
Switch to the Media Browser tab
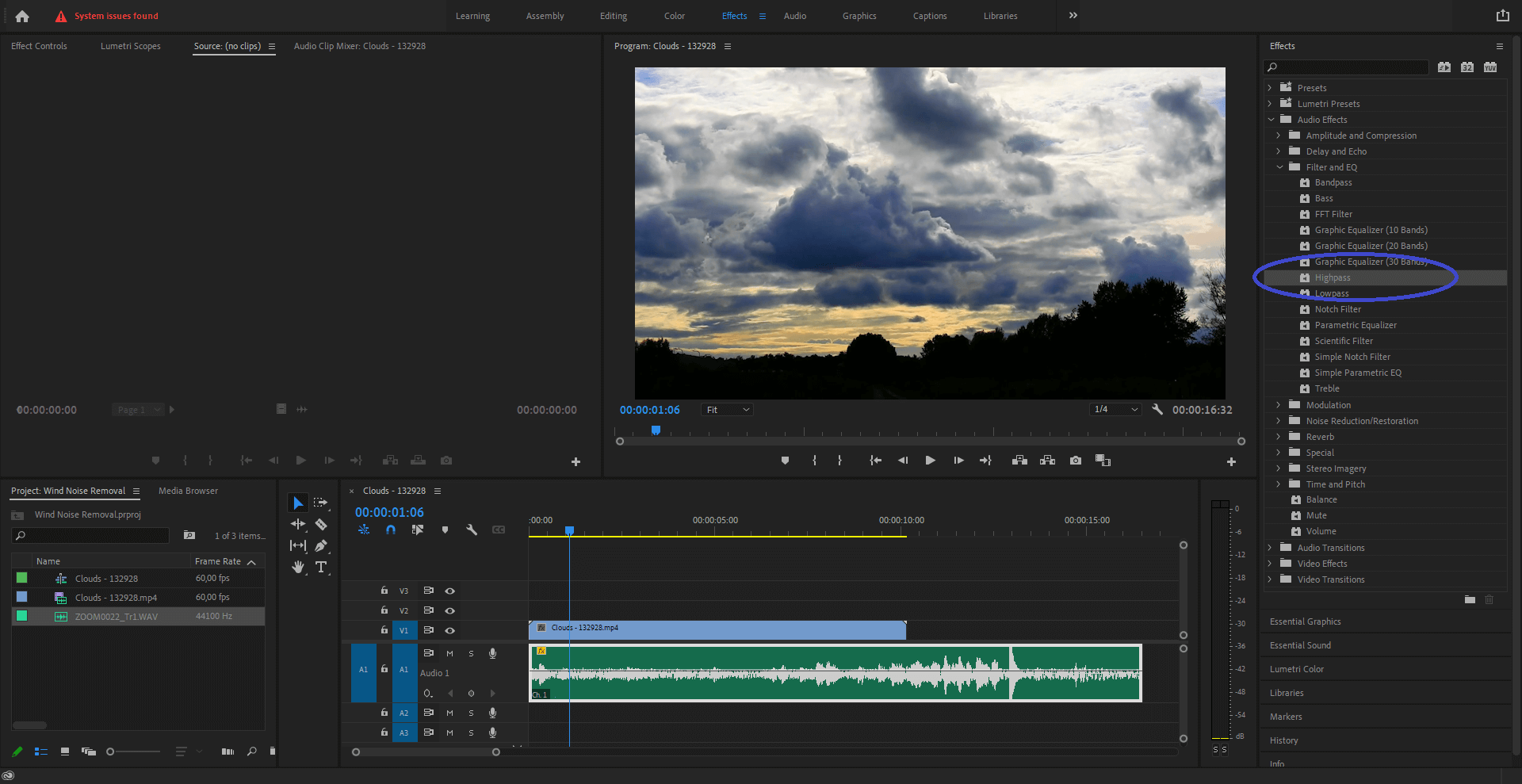pyautogui.click(x=188, y=491)
